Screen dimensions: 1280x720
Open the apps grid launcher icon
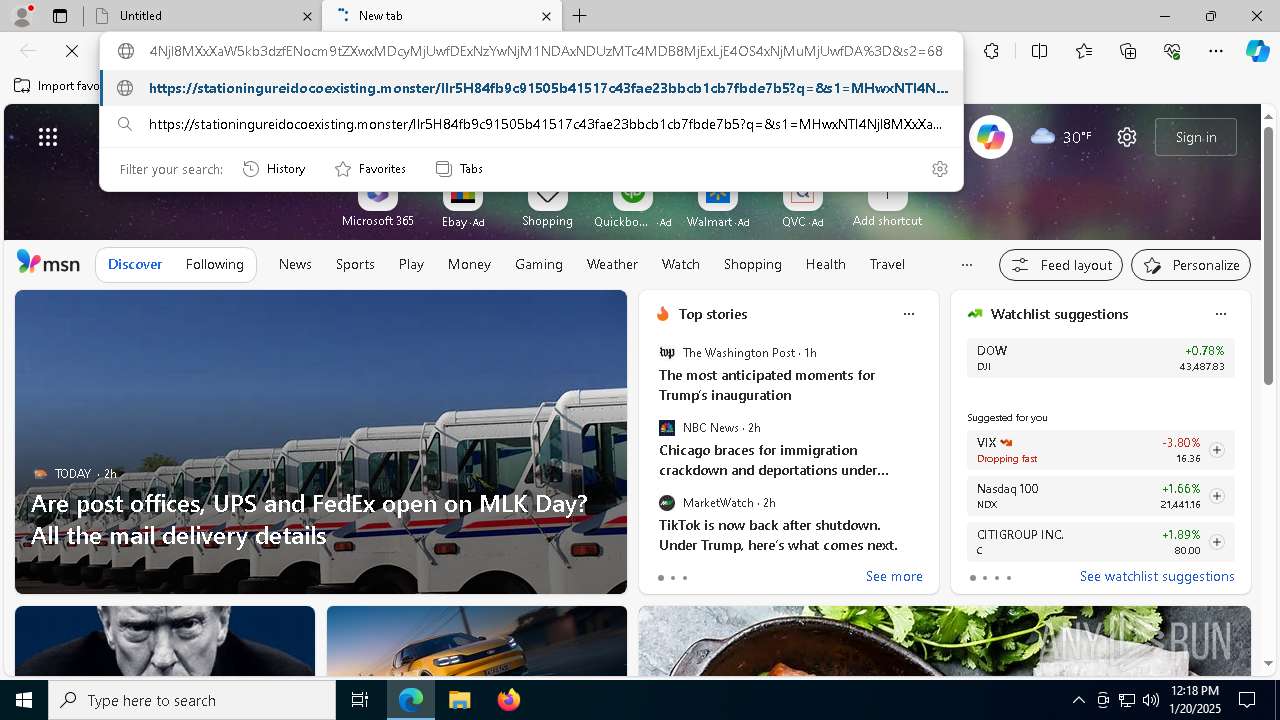pyautogui.click(x=48, y=137)
